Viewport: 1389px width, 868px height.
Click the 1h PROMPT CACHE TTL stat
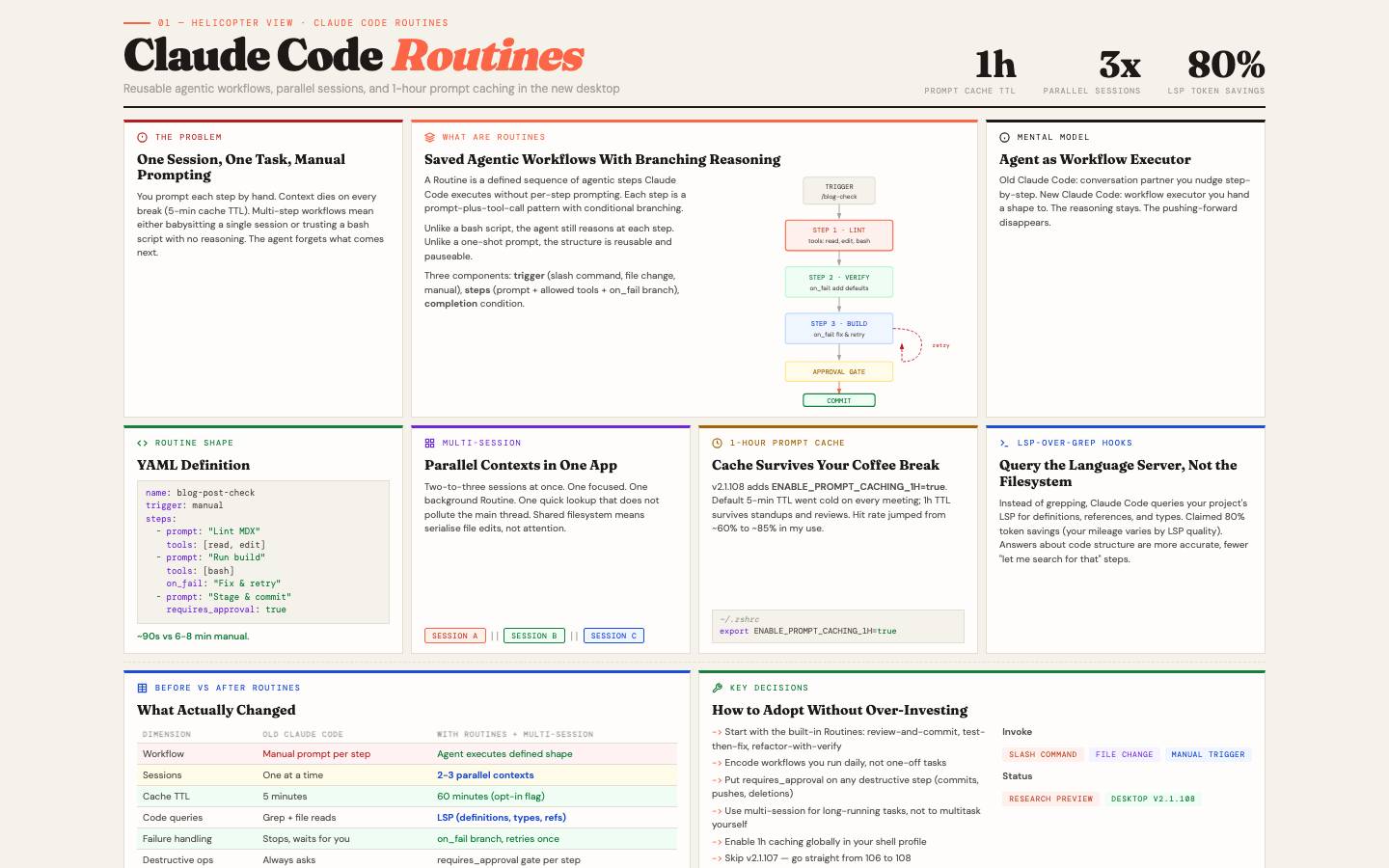coord(970,71)
